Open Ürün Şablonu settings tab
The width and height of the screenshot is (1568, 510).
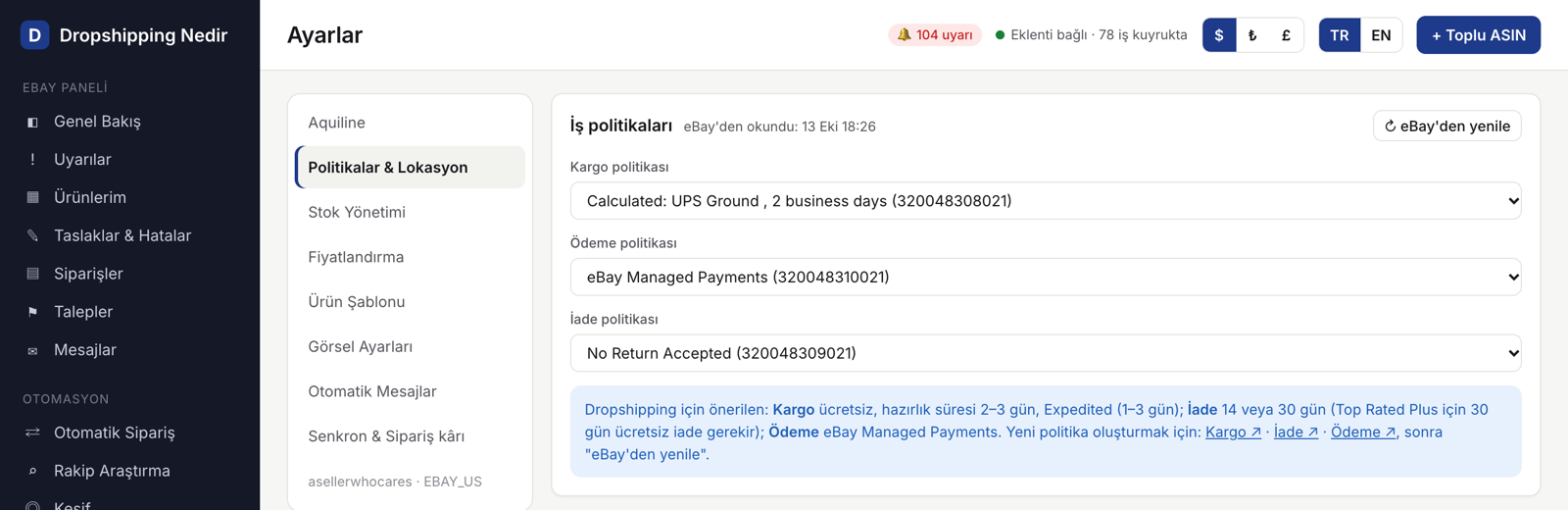click(410, 302)
